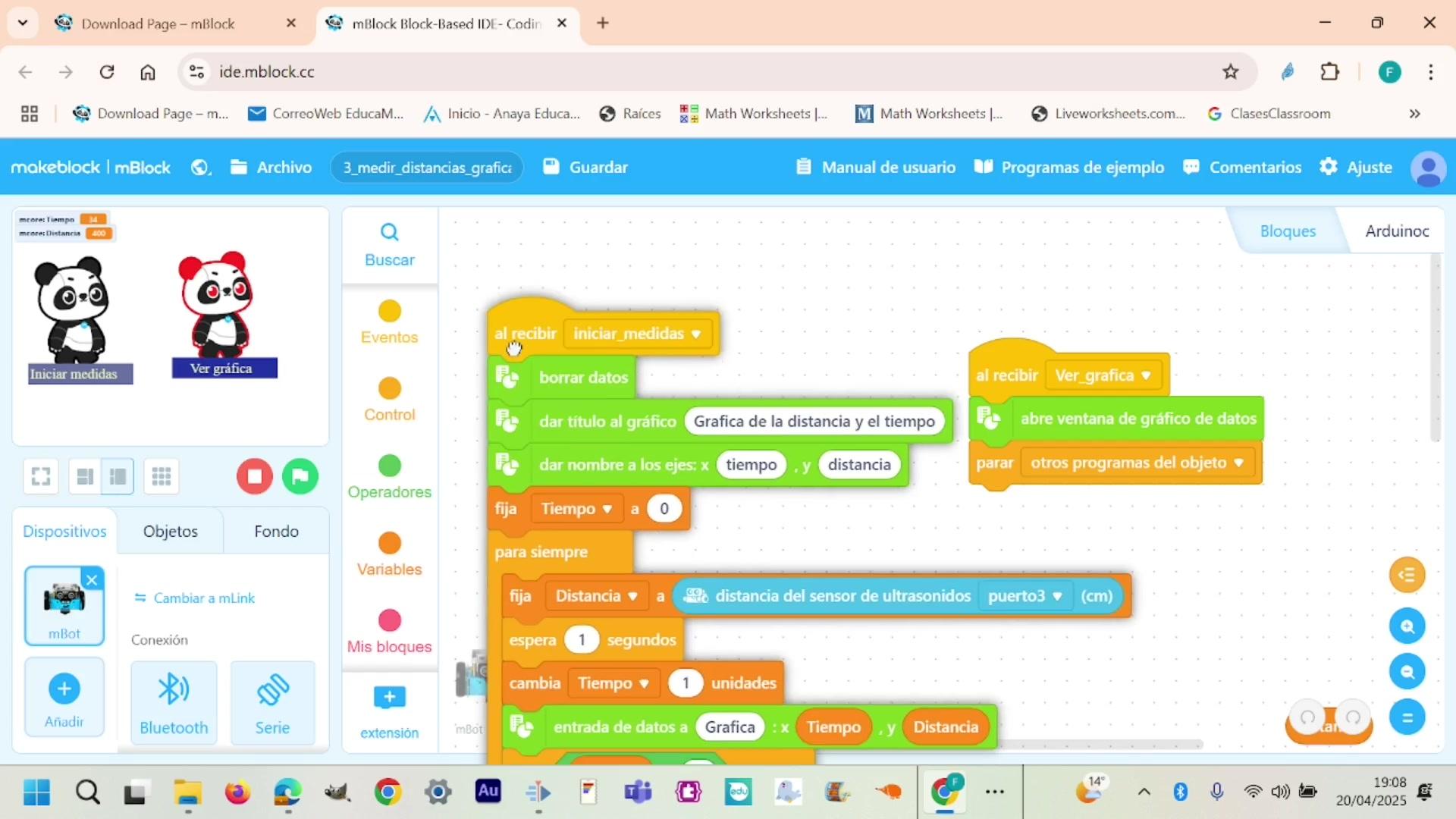
Task: Switch to the small stage layout
Action: point(85,476)
